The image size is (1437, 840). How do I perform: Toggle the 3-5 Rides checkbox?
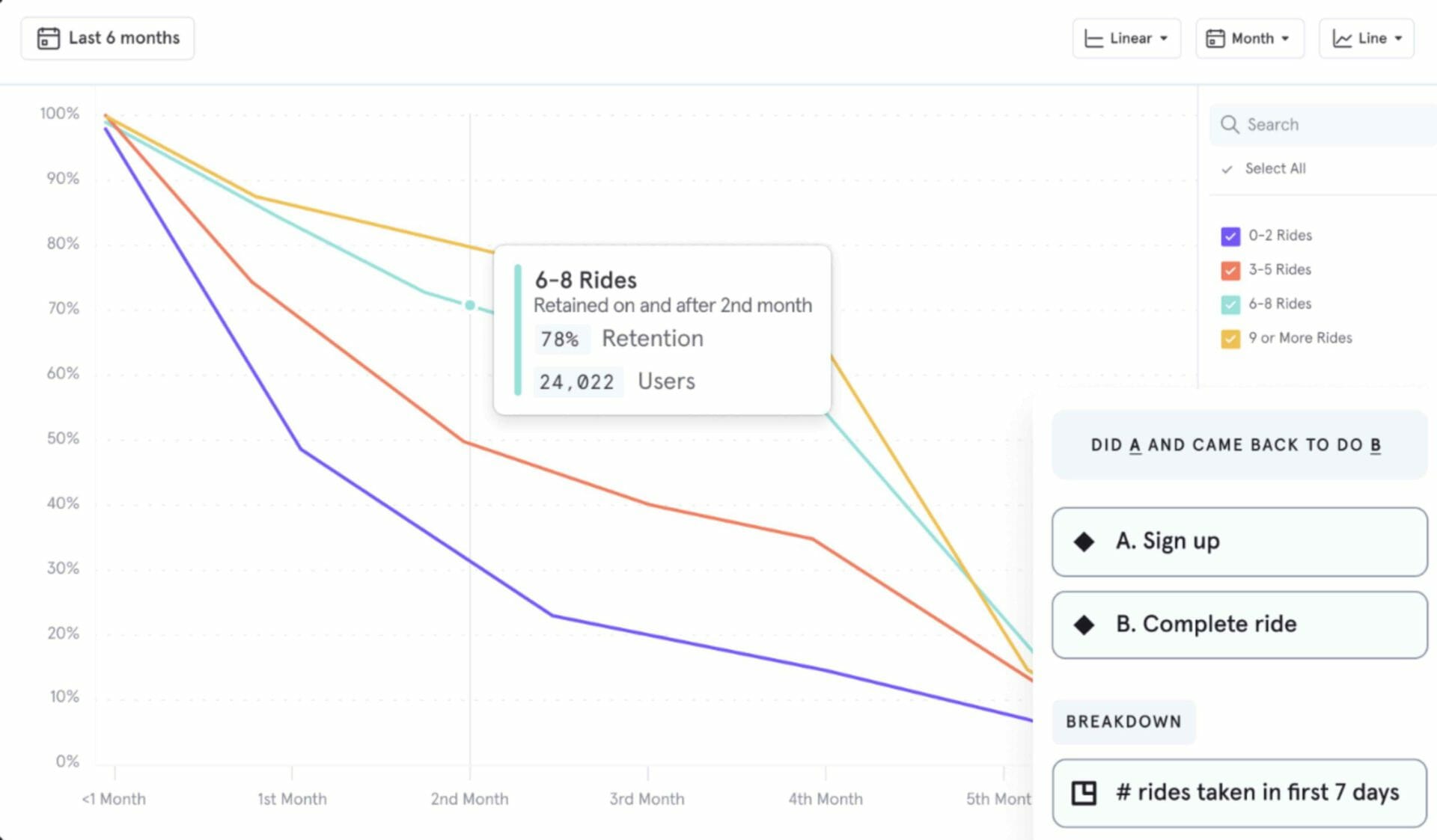(1230, 270)
